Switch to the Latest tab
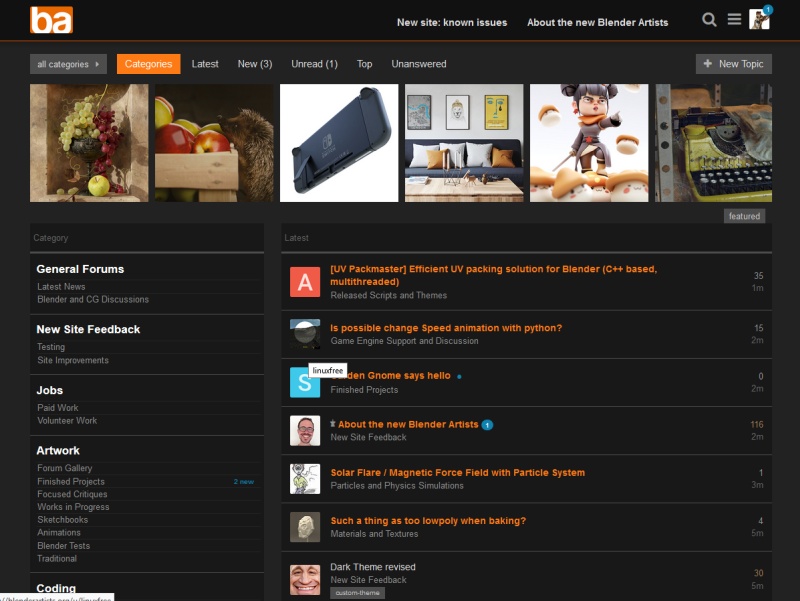Viewport: 800px width, 601px height. tap(205, 64)
